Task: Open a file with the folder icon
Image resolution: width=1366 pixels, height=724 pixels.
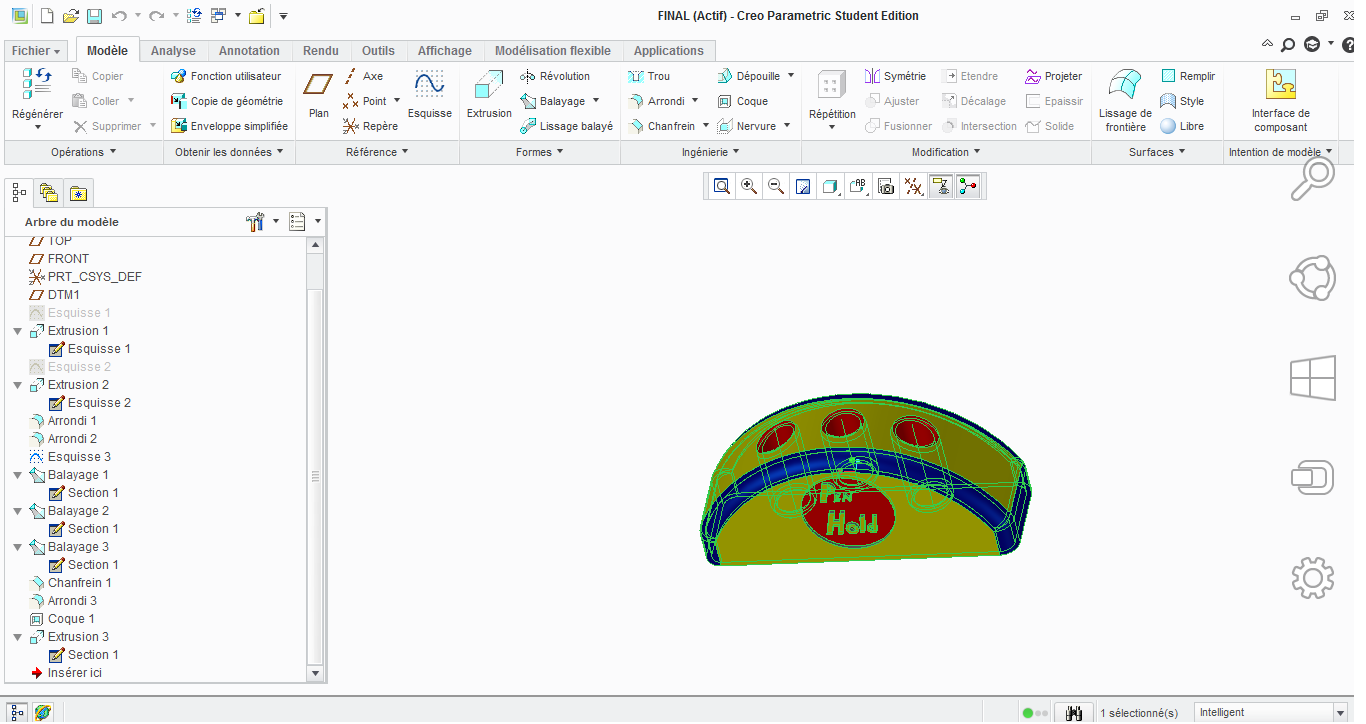Action: click(x=70, y=16)
